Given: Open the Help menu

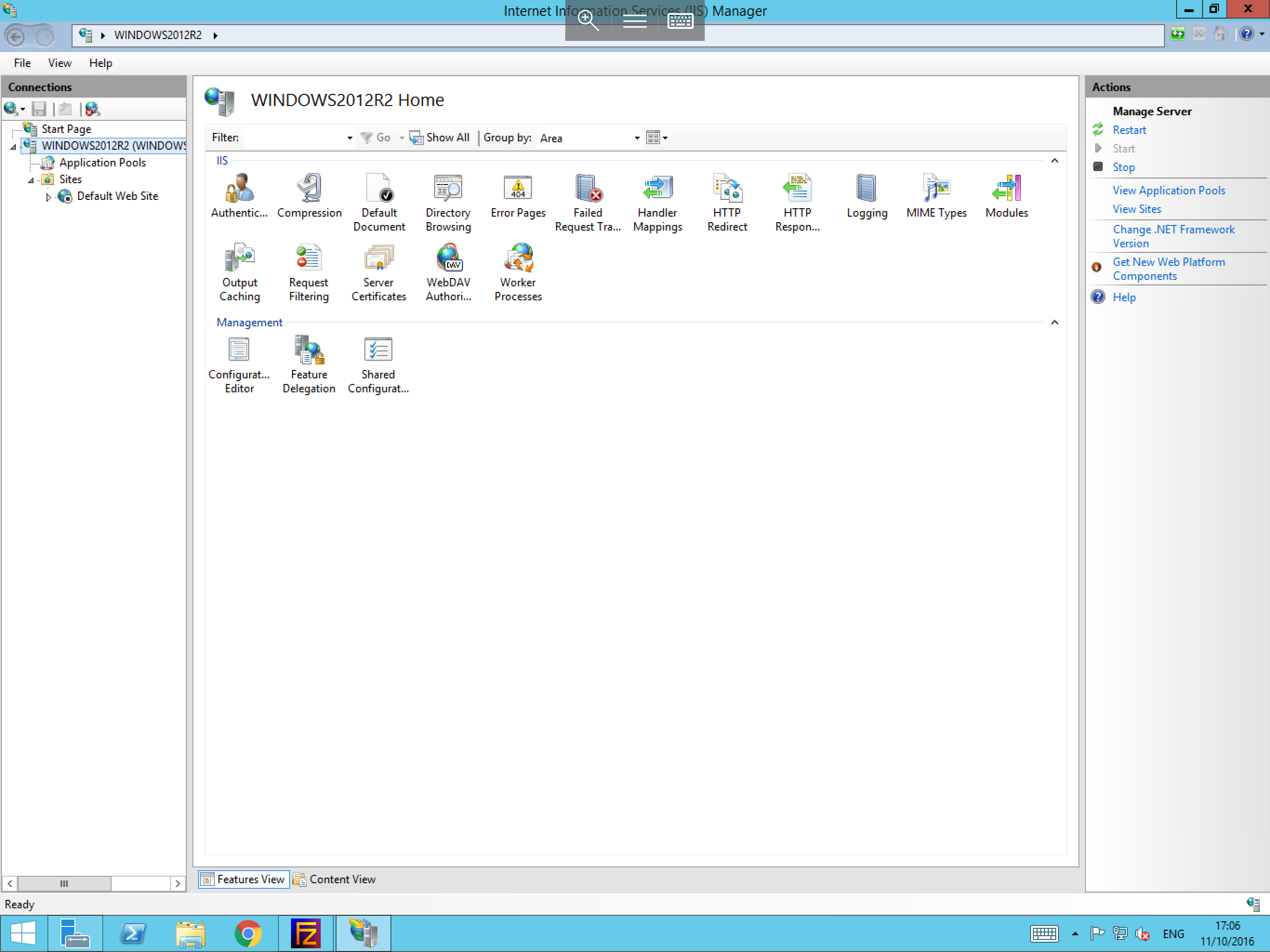Looking at the screenshot, I should tap(100, 63).
